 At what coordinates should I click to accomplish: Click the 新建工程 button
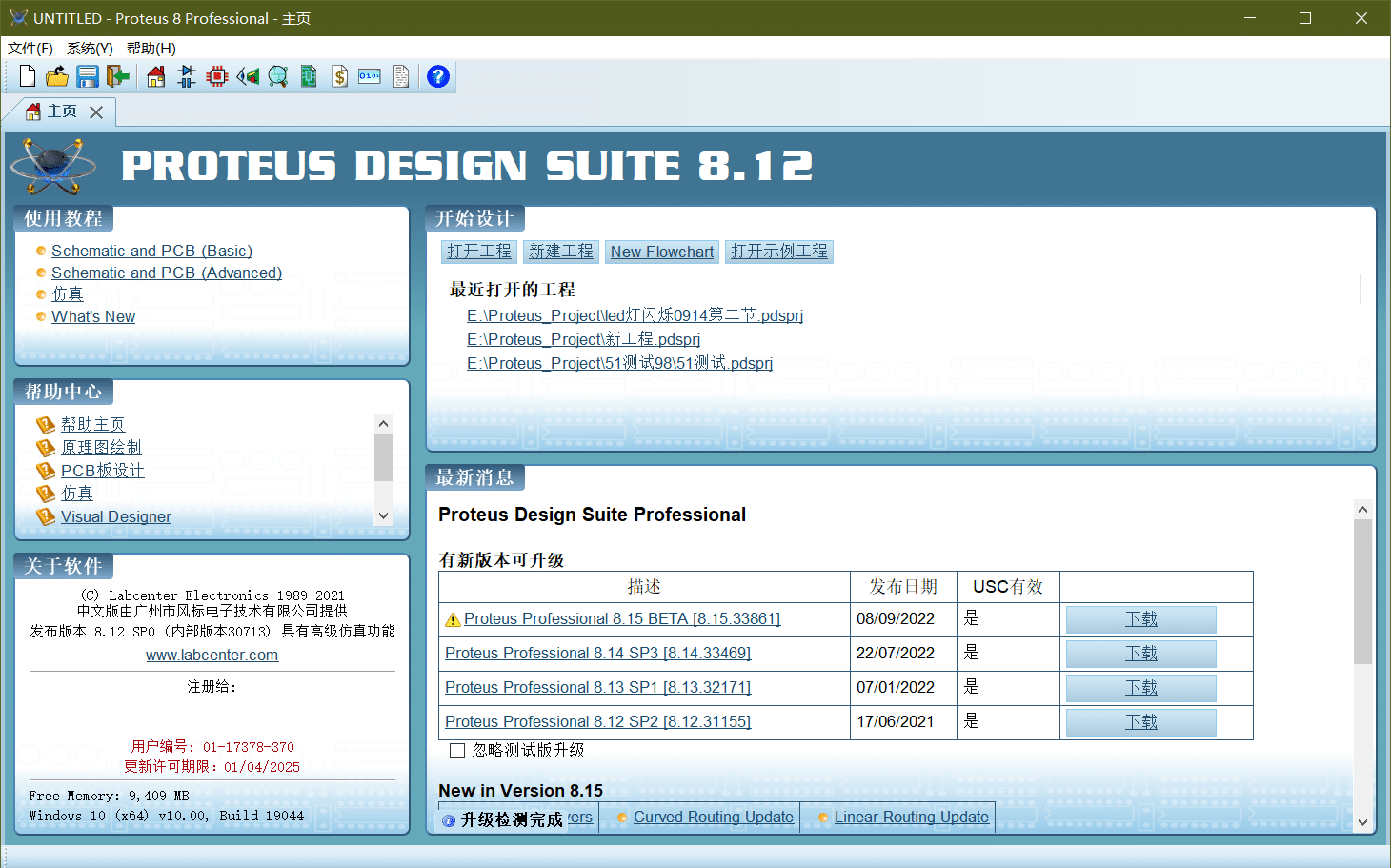click(561, 252)
